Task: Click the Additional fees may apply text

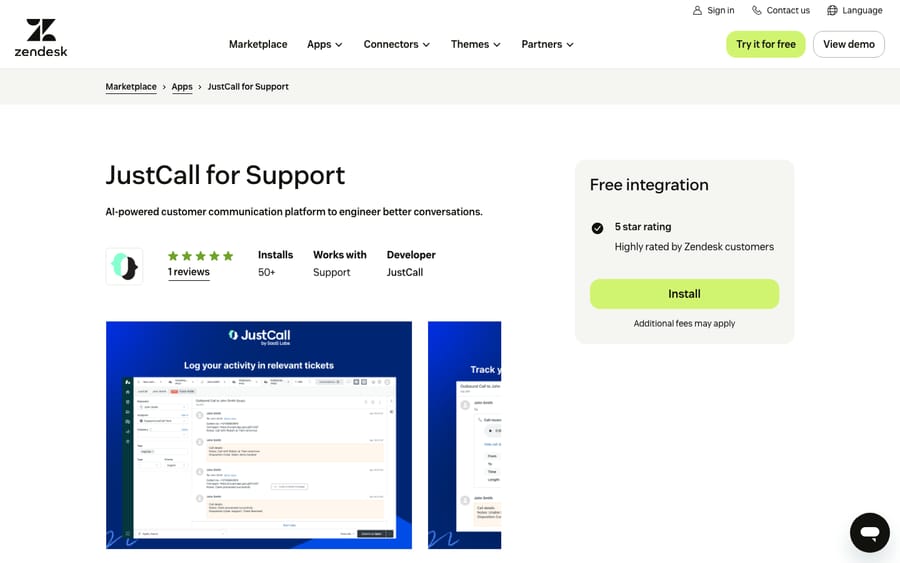Action: [684, 324]
